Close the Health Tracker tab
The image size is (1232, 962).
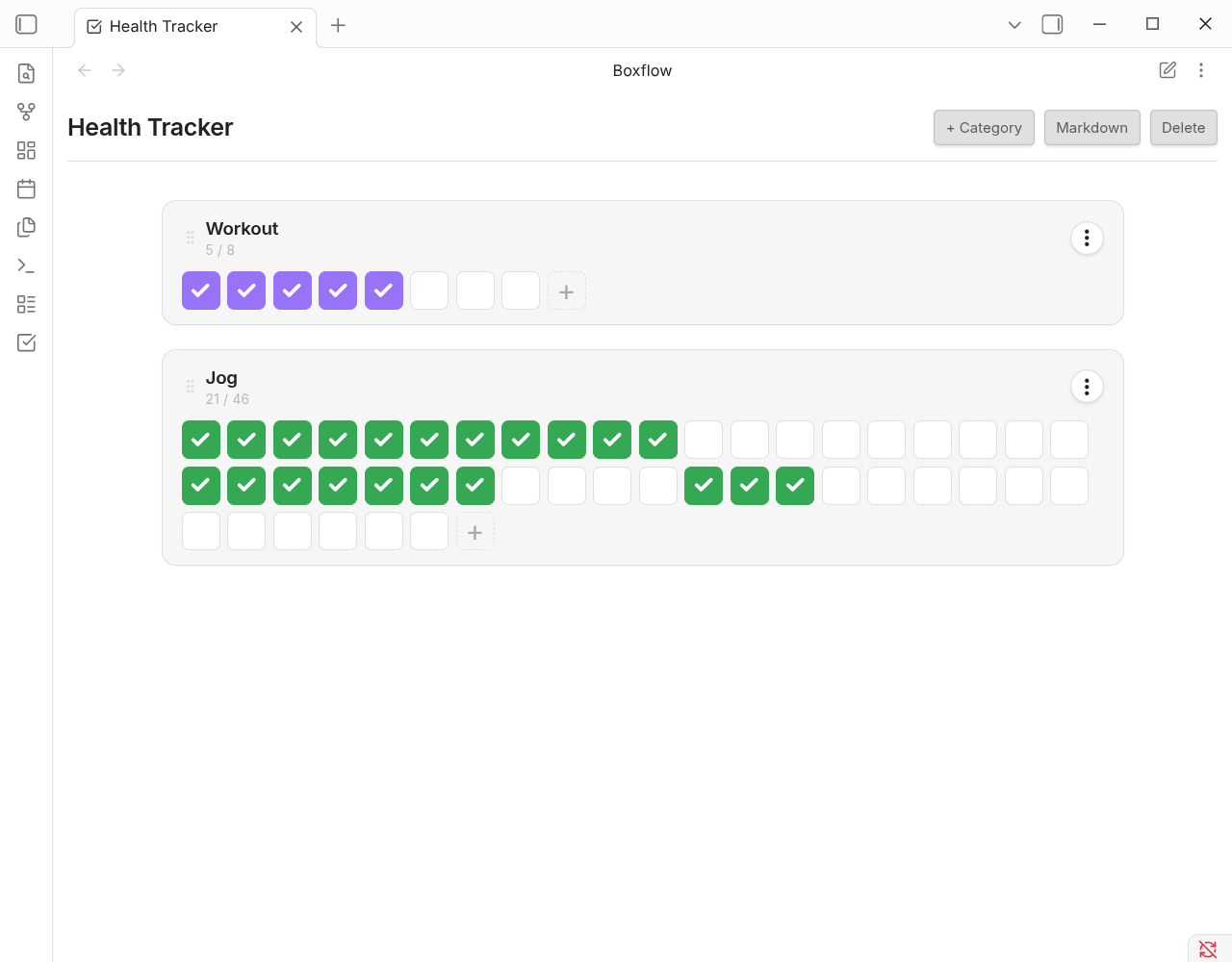point(296,27)
